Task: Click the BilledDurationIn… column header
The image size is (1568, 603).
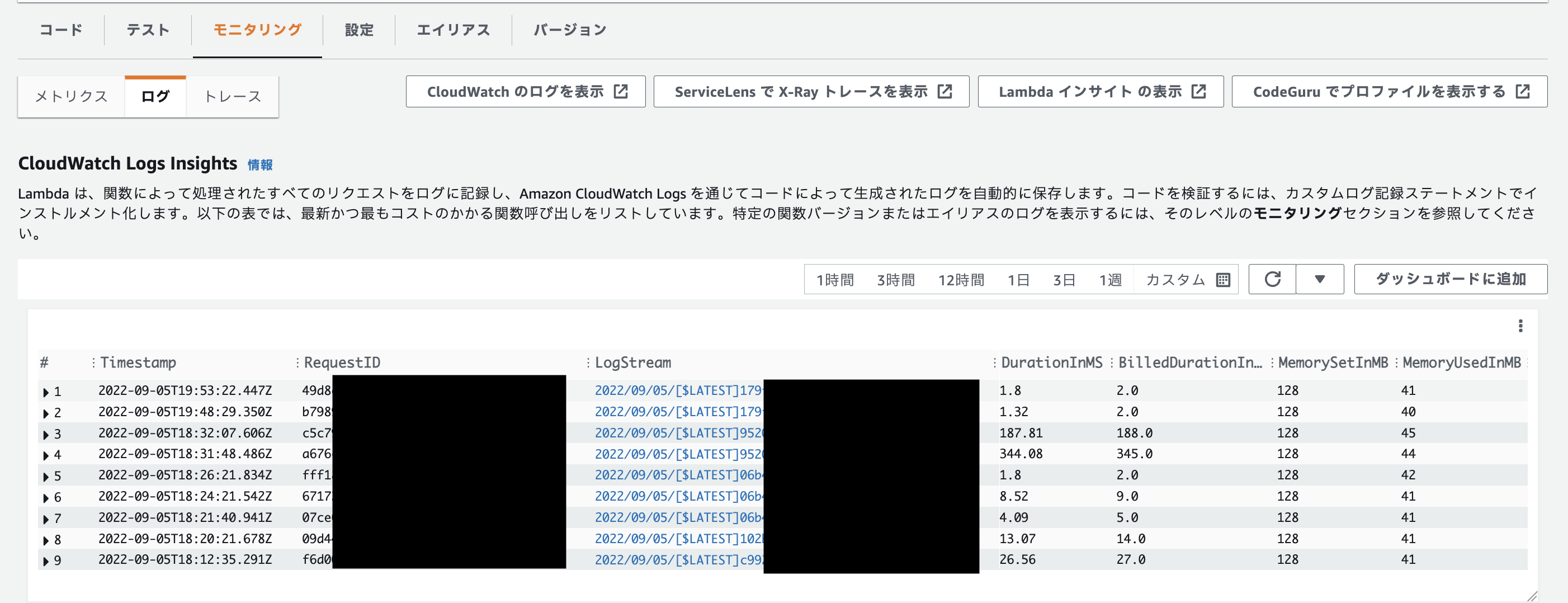Action: [1190, 363]
